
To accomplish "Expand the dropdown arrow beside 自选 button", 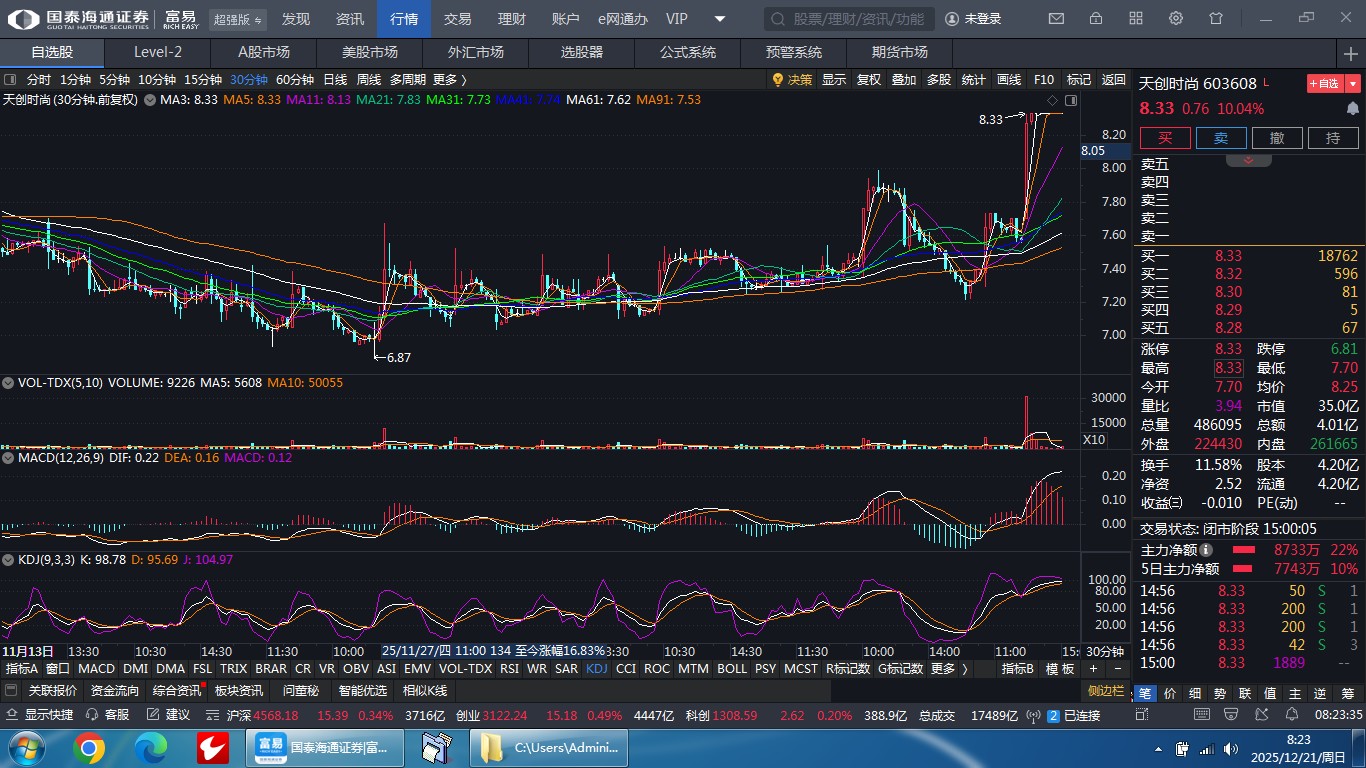I will (x=1353, y=84).
